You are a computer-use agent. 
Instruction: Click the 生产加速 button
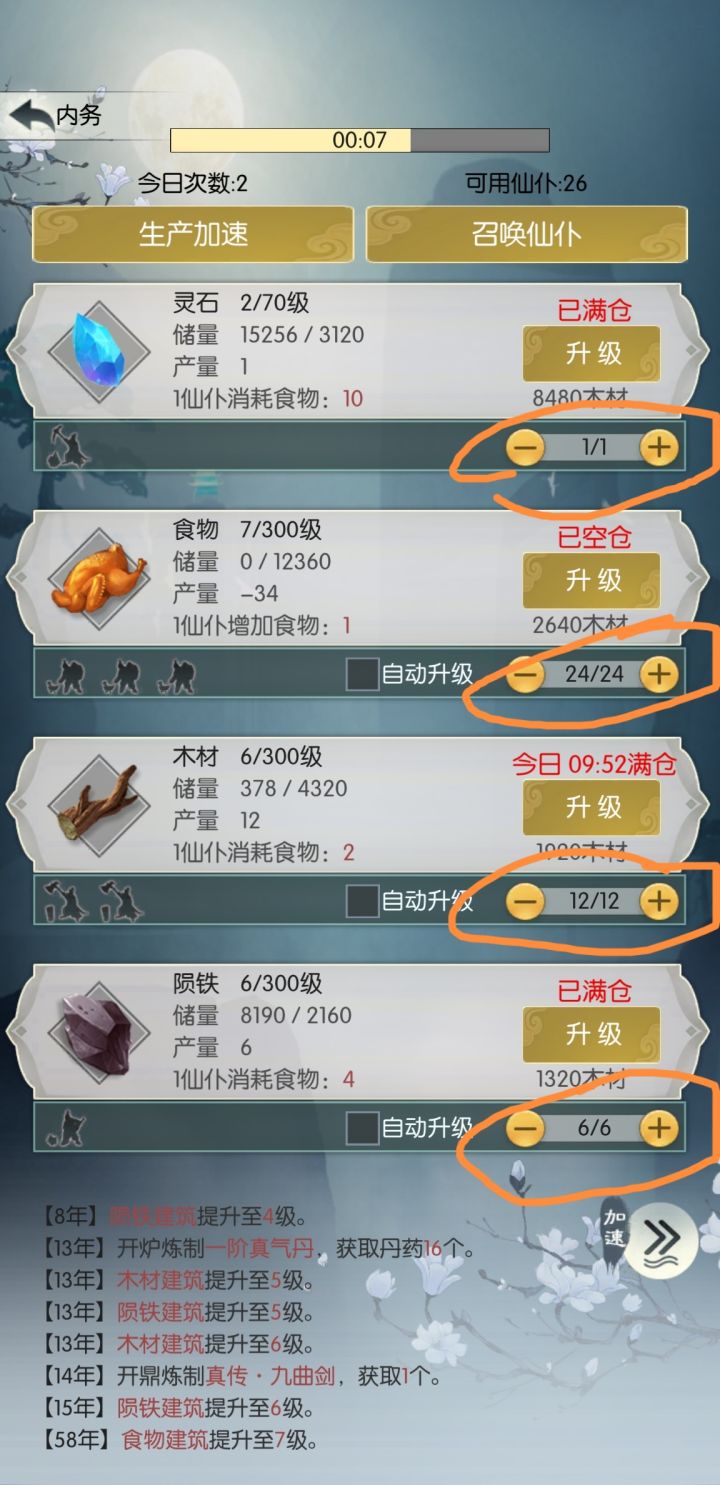tap(193, 235)
